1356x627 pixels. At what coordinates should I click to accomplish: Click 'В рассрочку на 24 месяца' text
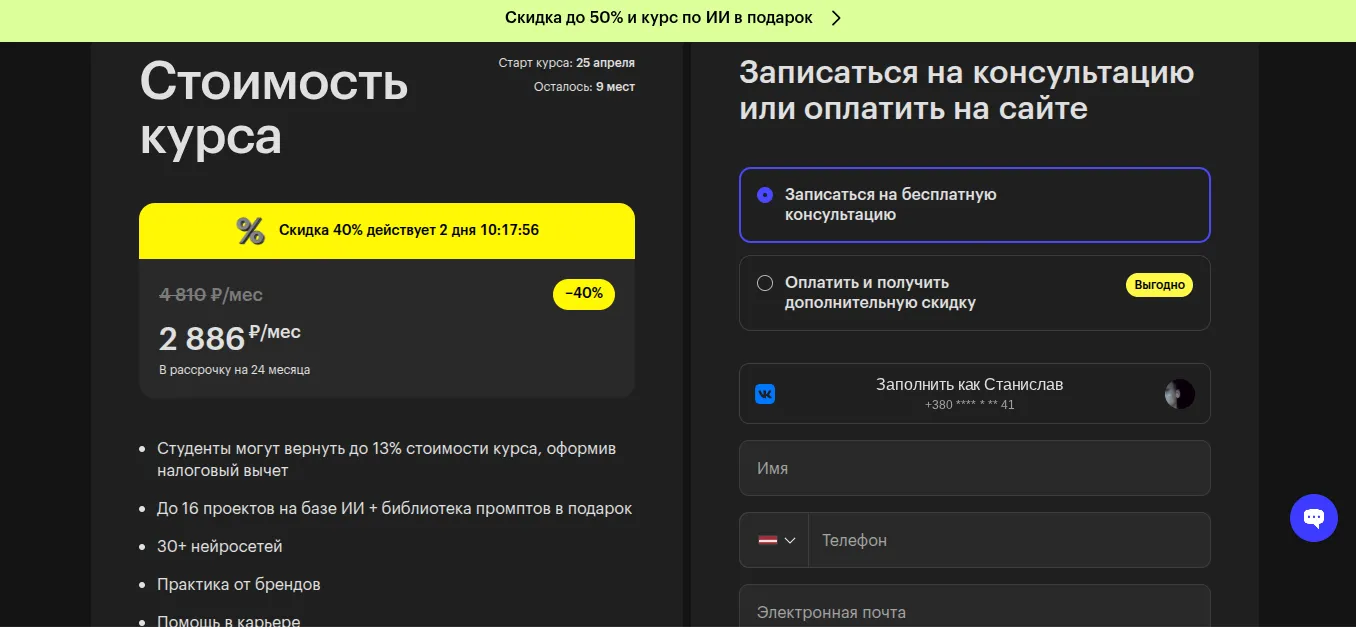point(235,370)
